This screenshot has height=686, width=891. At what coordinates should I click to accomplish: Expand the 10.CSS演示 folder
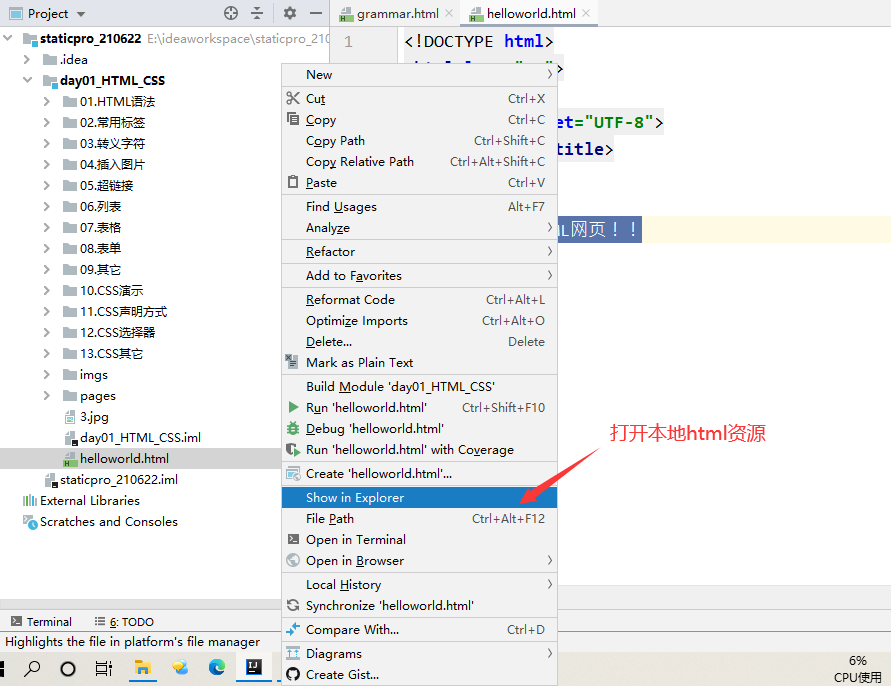[x=47, y=290]
